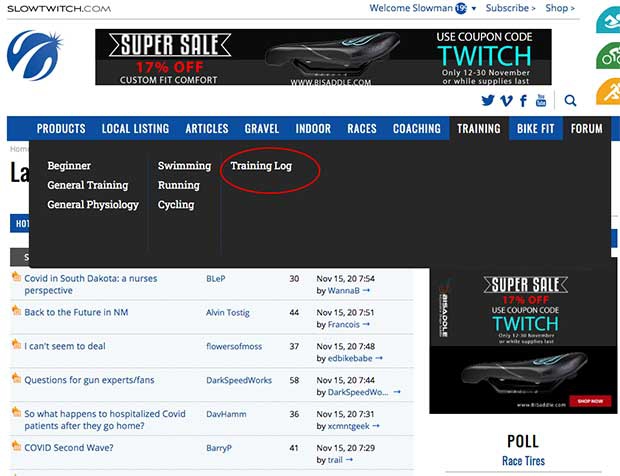Click the magnifying glass search icon
This screenshot has width=620, height=476.
pos(570,100)
